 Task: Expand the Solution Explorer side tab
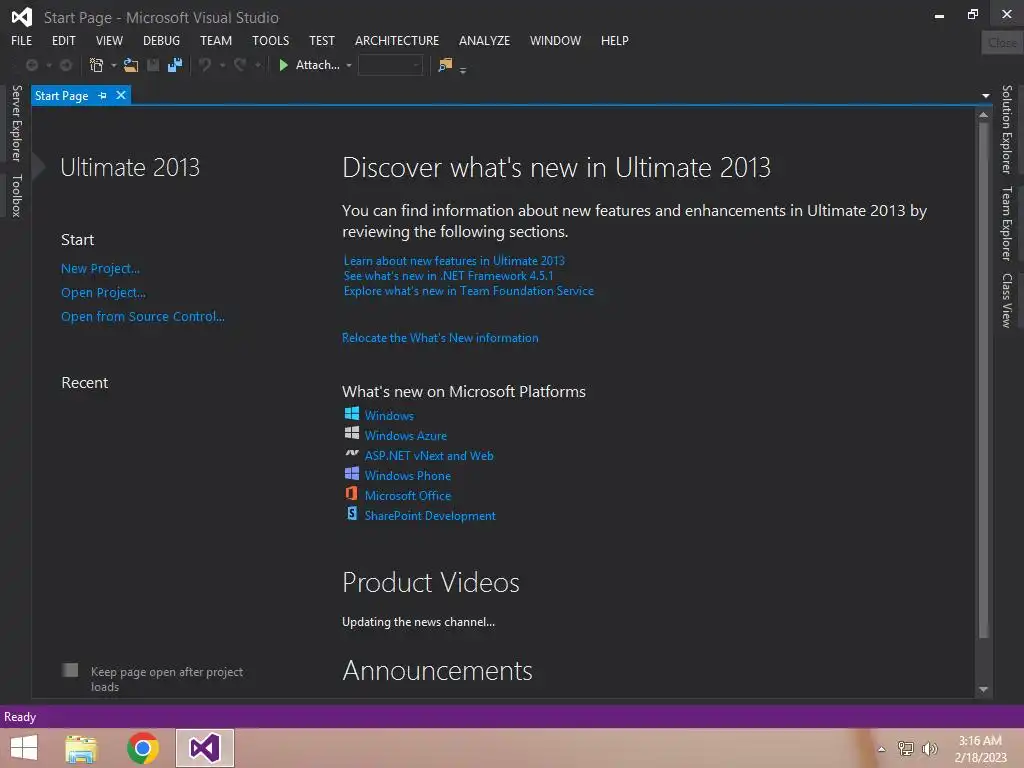pos(1007,129)
